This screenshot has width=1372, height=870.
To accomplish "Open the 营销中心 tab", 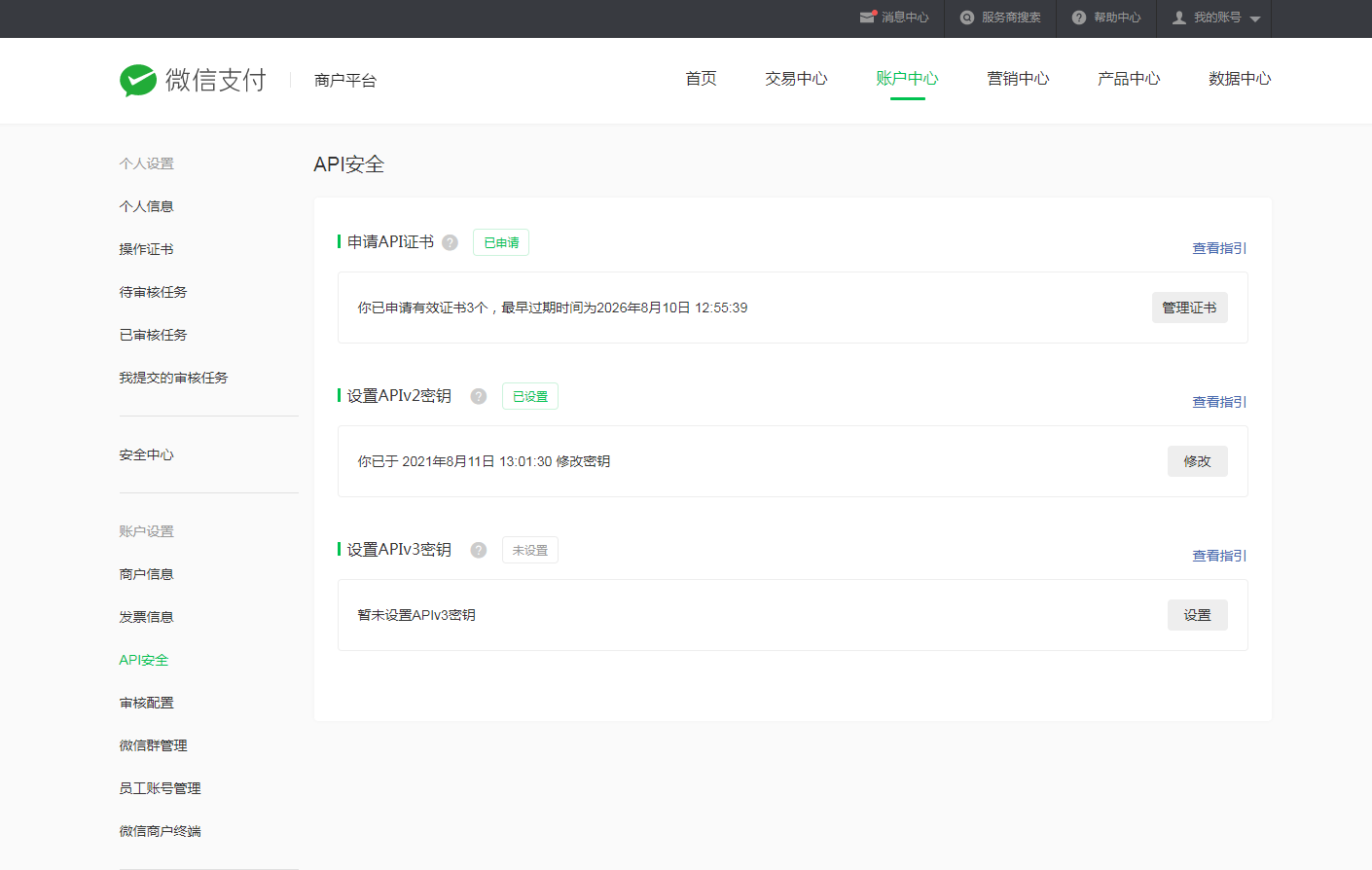I will pyautogui.click(x=1018, y=79).
